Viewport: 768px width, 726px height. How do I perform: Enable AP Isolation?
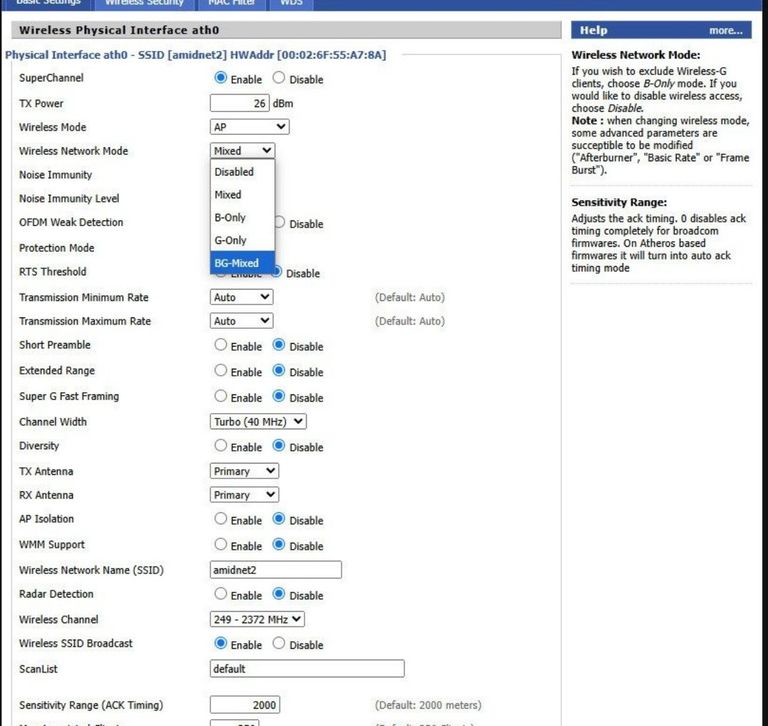coord(221,520)
